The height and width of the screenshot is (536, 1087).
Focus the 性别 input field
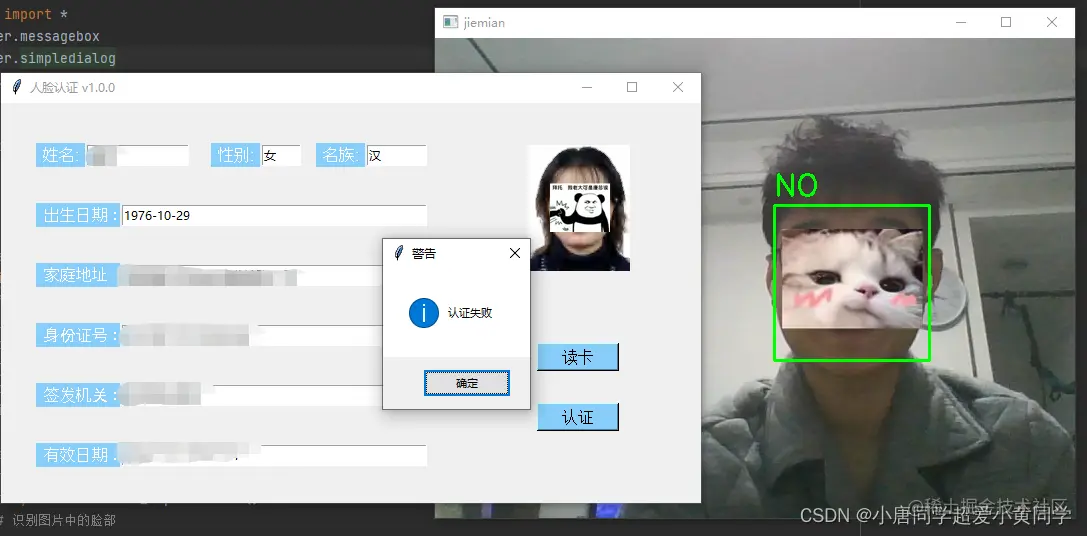(x=281, y=155)
